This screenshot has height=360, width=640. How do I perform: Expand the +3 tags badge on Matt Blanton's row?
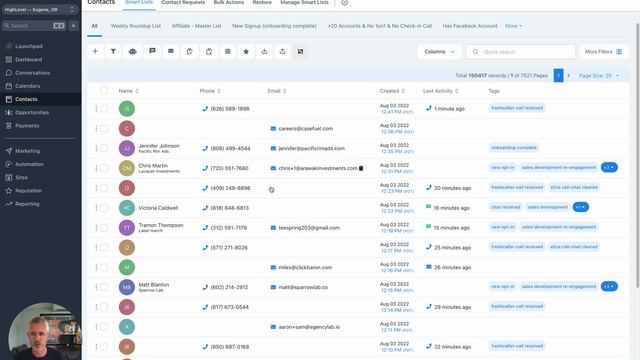(609, 287)
